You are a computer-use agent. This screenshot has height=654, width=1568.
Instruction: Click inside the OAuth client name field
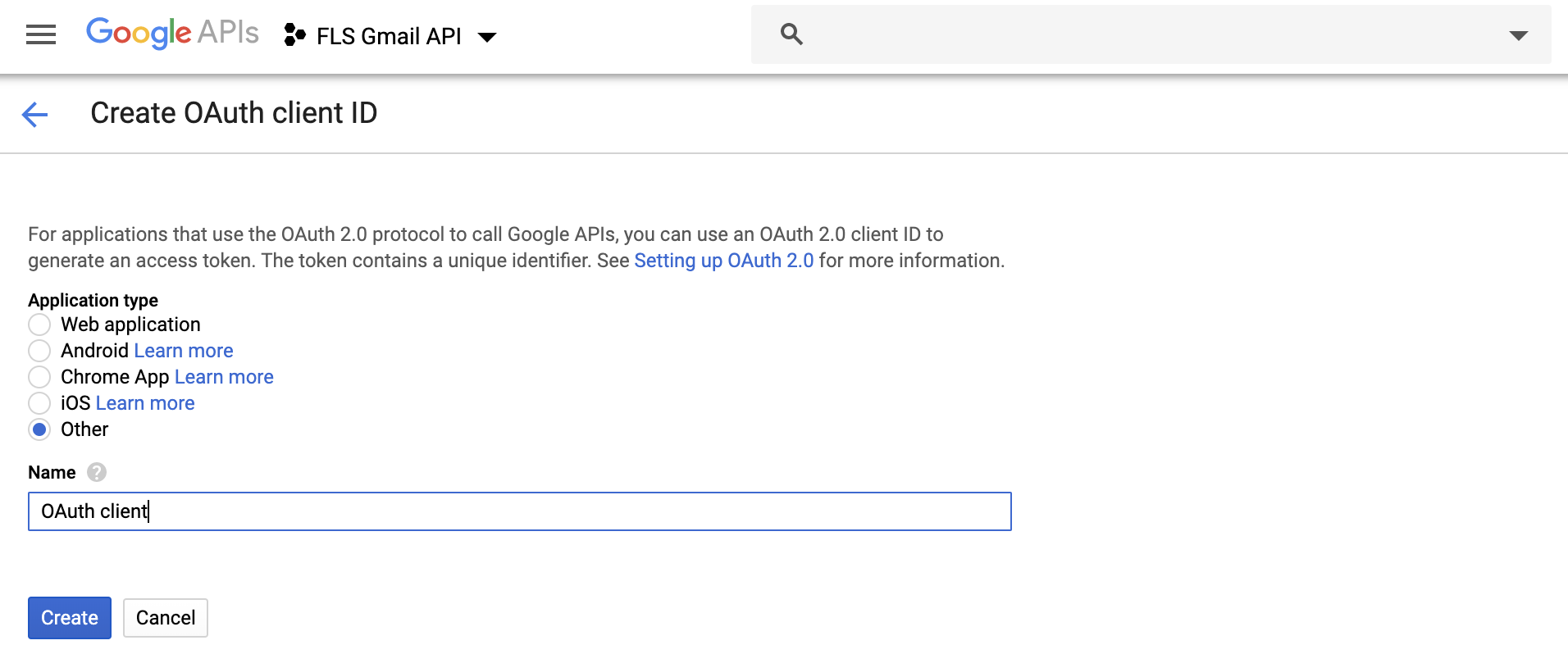[328, 511]
